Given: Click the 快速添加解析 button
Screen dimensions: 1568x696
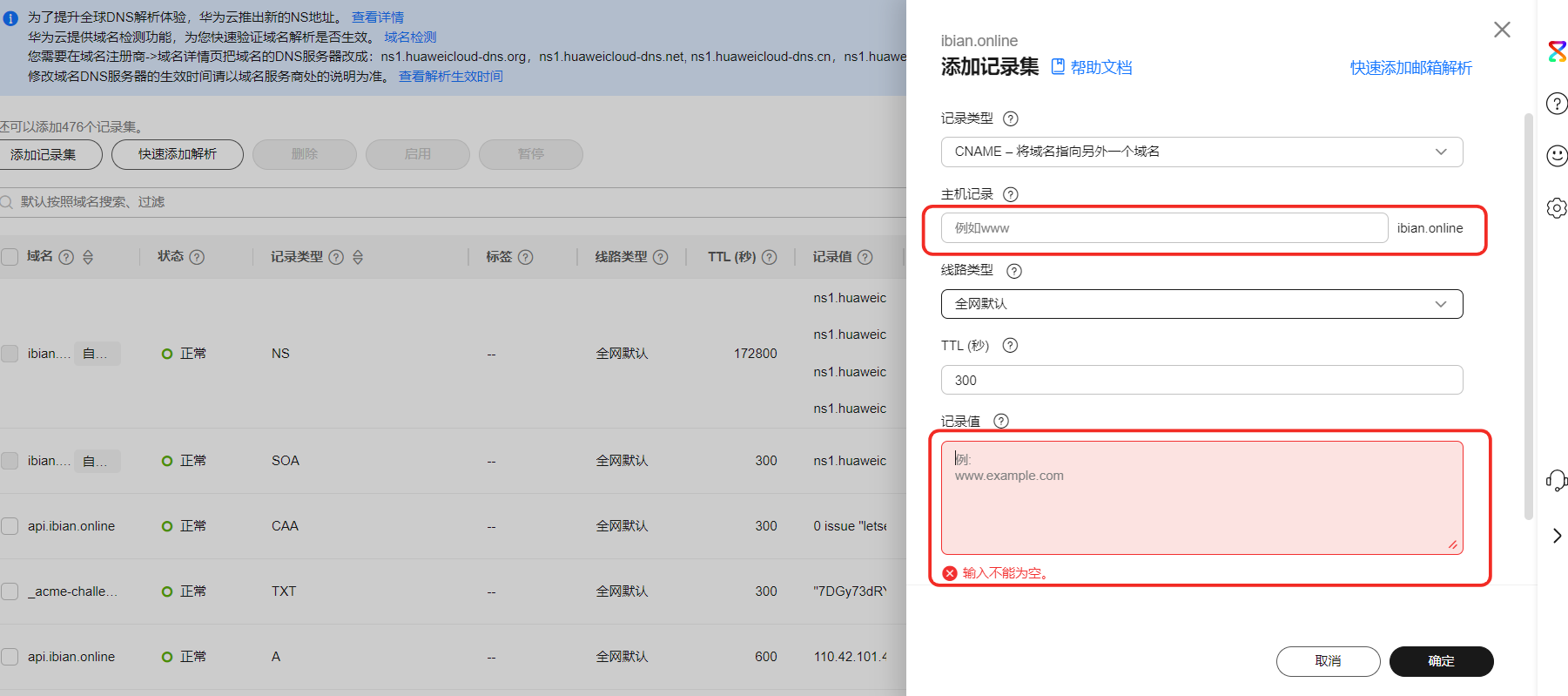Looking at the screenshot, I should [178, 154].
